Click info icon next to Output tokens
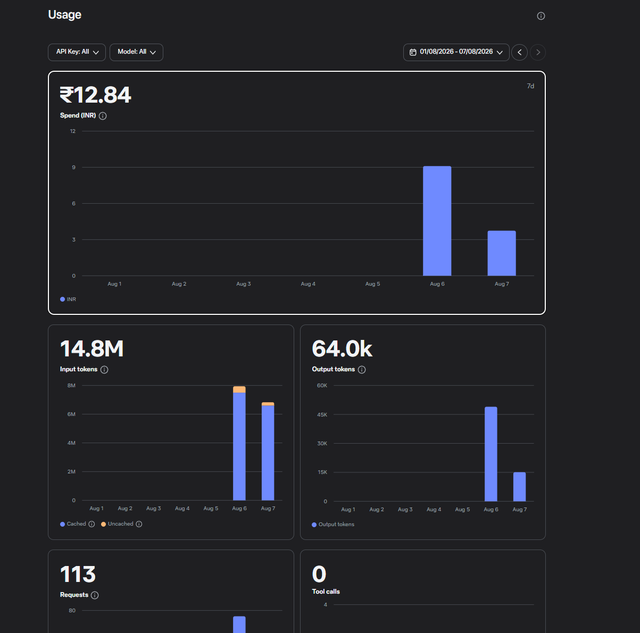Viewport: 640px width, 633px height. coord(362,370)
